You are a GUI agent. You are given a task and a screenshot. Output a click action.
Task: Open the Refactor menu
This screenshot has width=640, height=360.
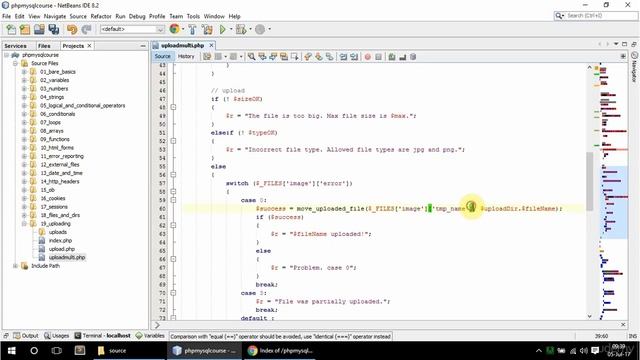point(101,16)
